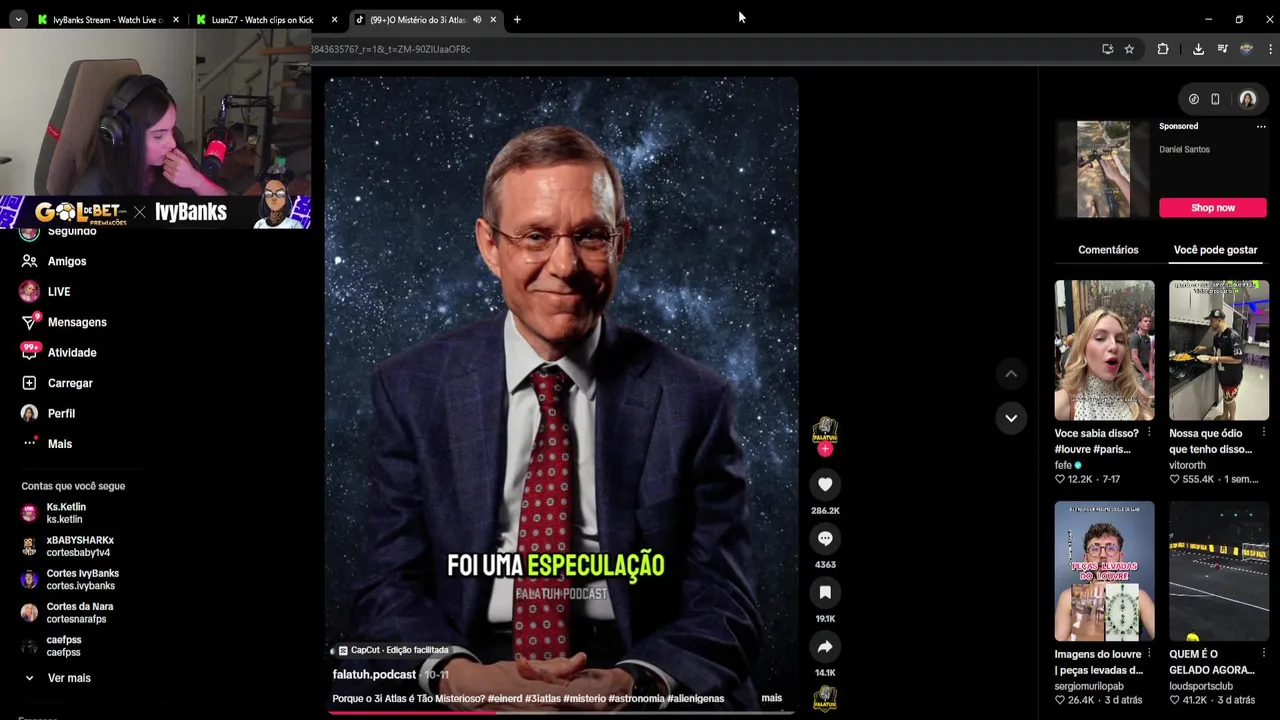Go to the next video with down arrow
Viewport: 1280px width, 720px height.
point(1011,418)
